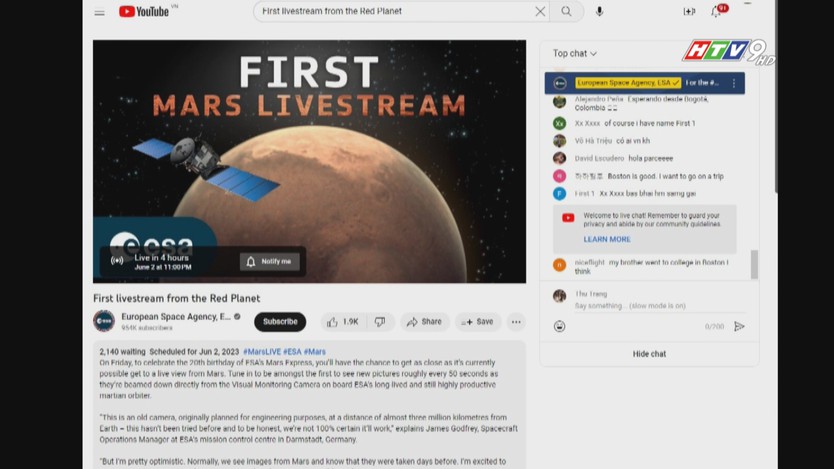
Task: Click the Welcome to live chat YouTube icon
Action: tap(568, 218)
